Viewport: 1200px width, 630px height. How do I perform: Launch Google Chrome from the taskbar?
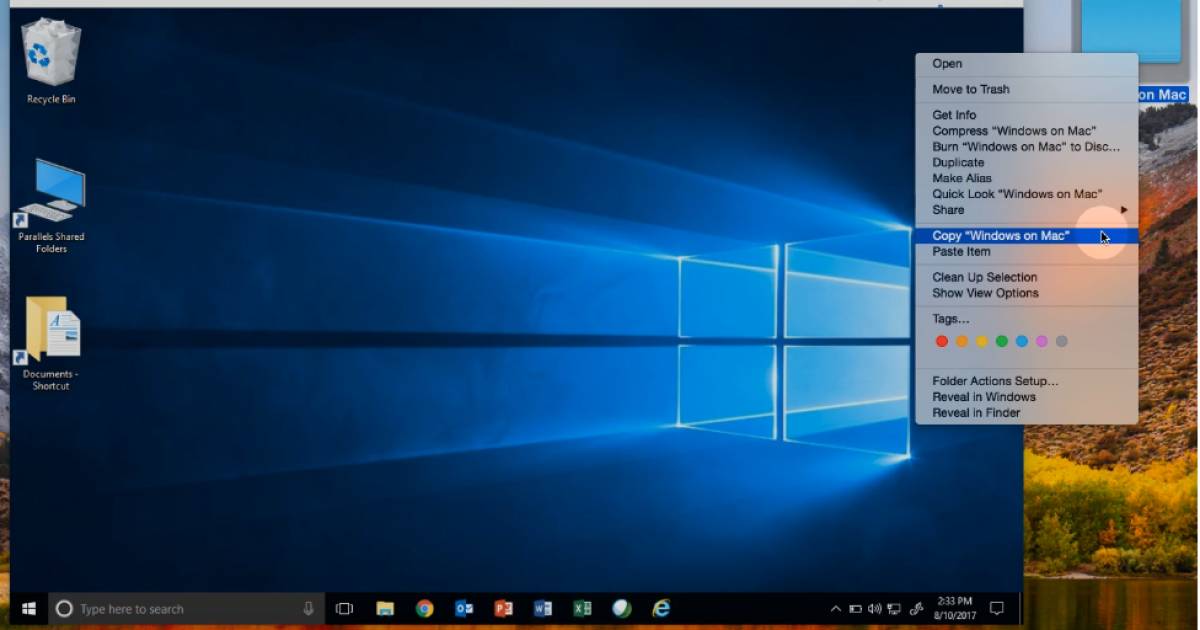425,608
